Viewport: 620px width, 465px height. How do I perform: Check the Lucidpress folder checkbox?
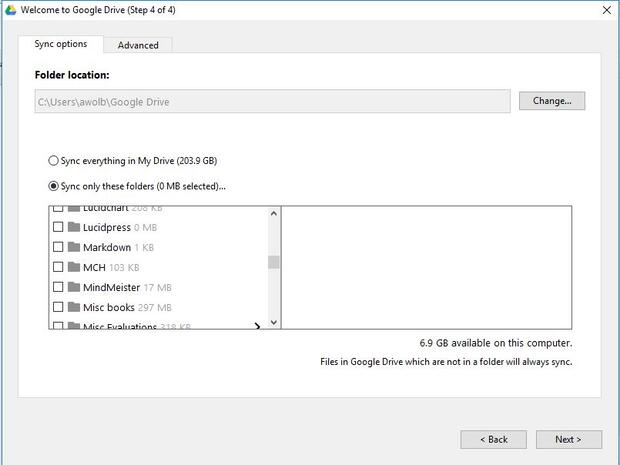pos(58,227)
